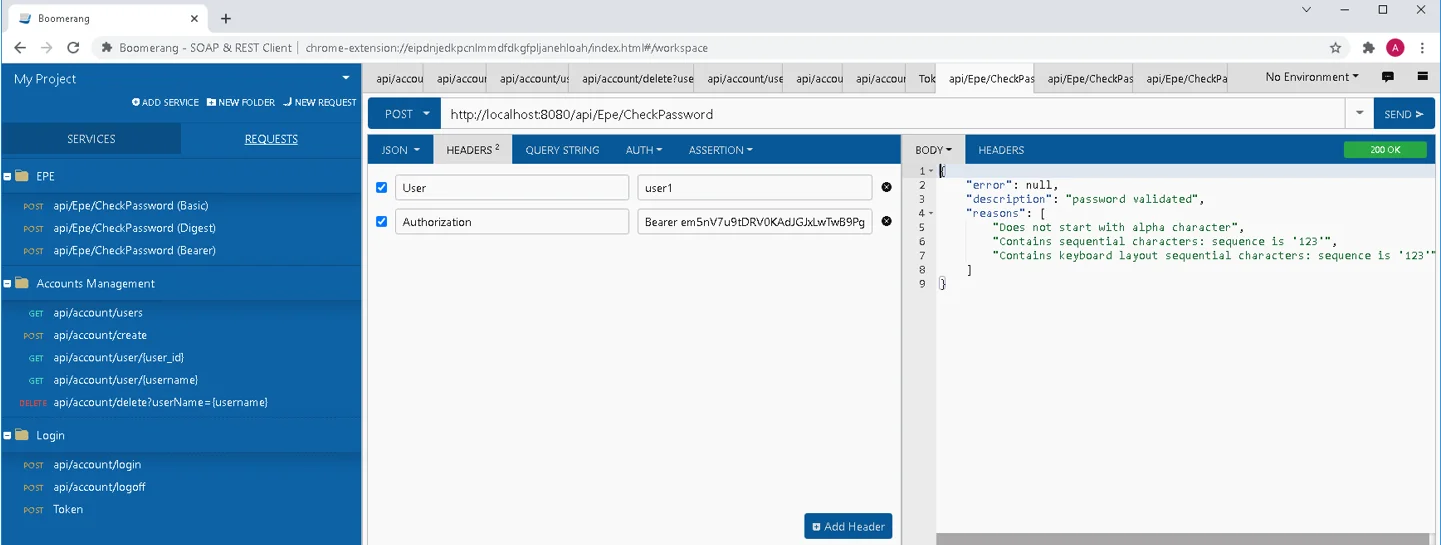Close the Boomerang browser tab

196,18
